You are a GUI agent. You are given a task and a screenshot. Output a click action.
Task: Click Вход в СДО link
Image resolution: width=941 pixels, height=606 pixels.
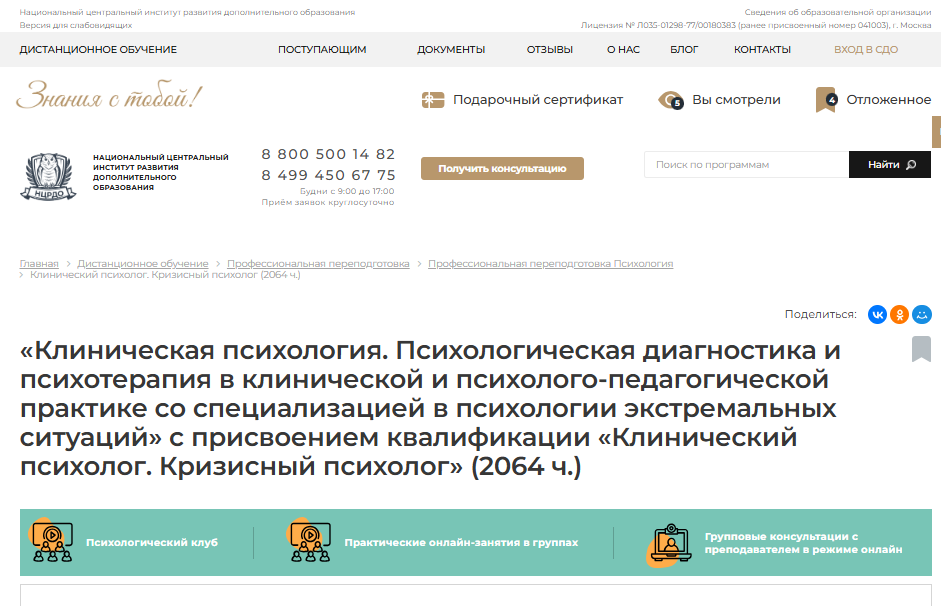(x=865, y=50)
